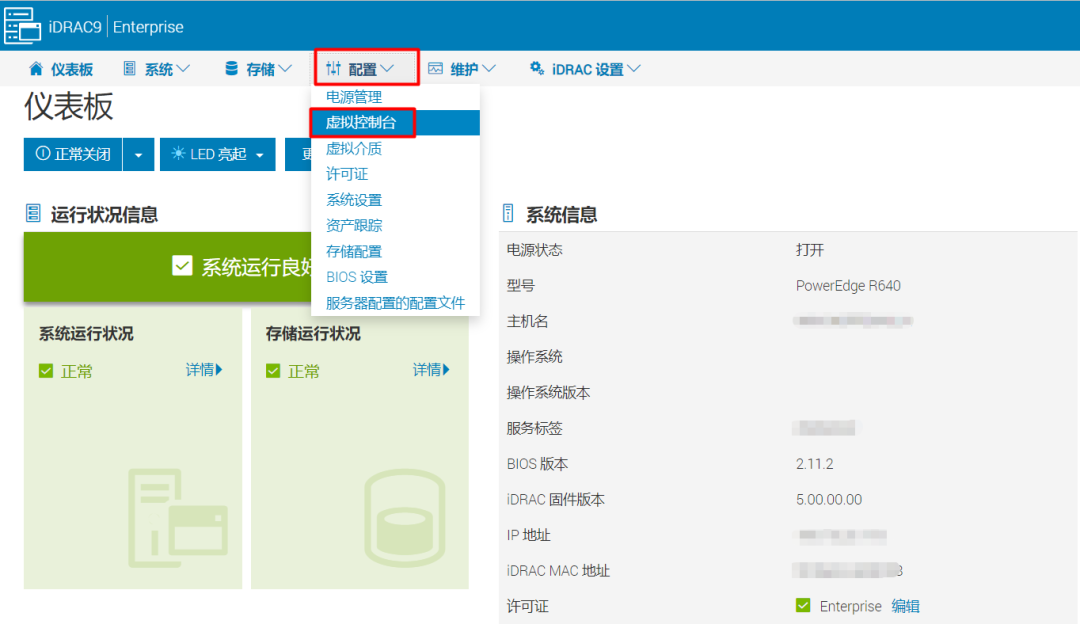1080x628 pixels.
Task: Select 服务器配置的配置文件 menu entry
Action: point(395,303)
